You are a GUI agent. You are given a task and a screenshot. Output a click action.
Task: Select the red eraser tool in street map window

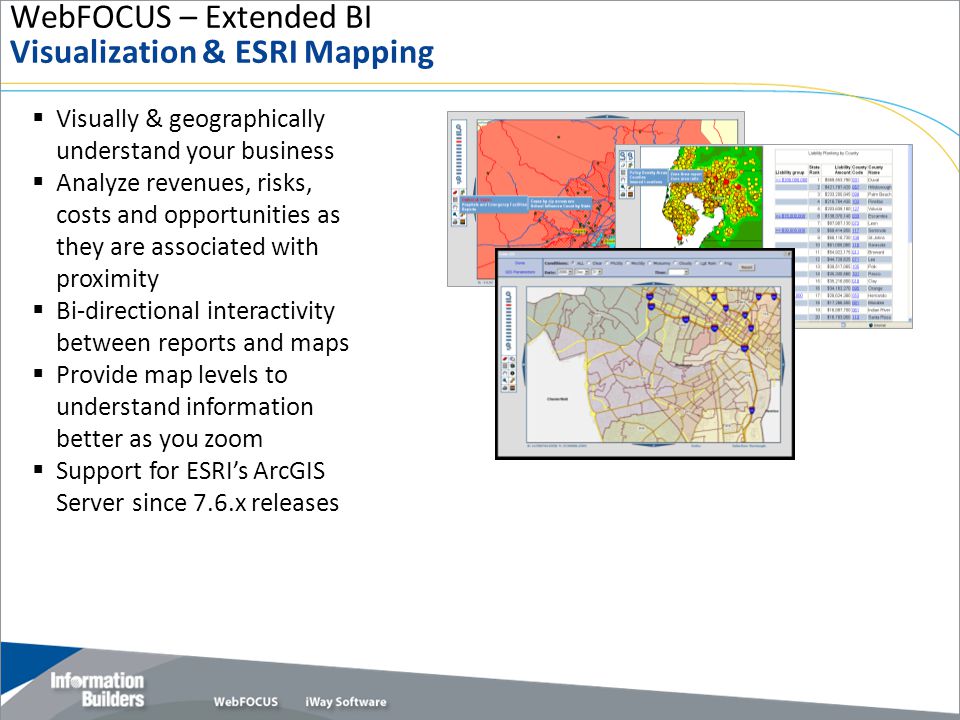coord(504,358)
